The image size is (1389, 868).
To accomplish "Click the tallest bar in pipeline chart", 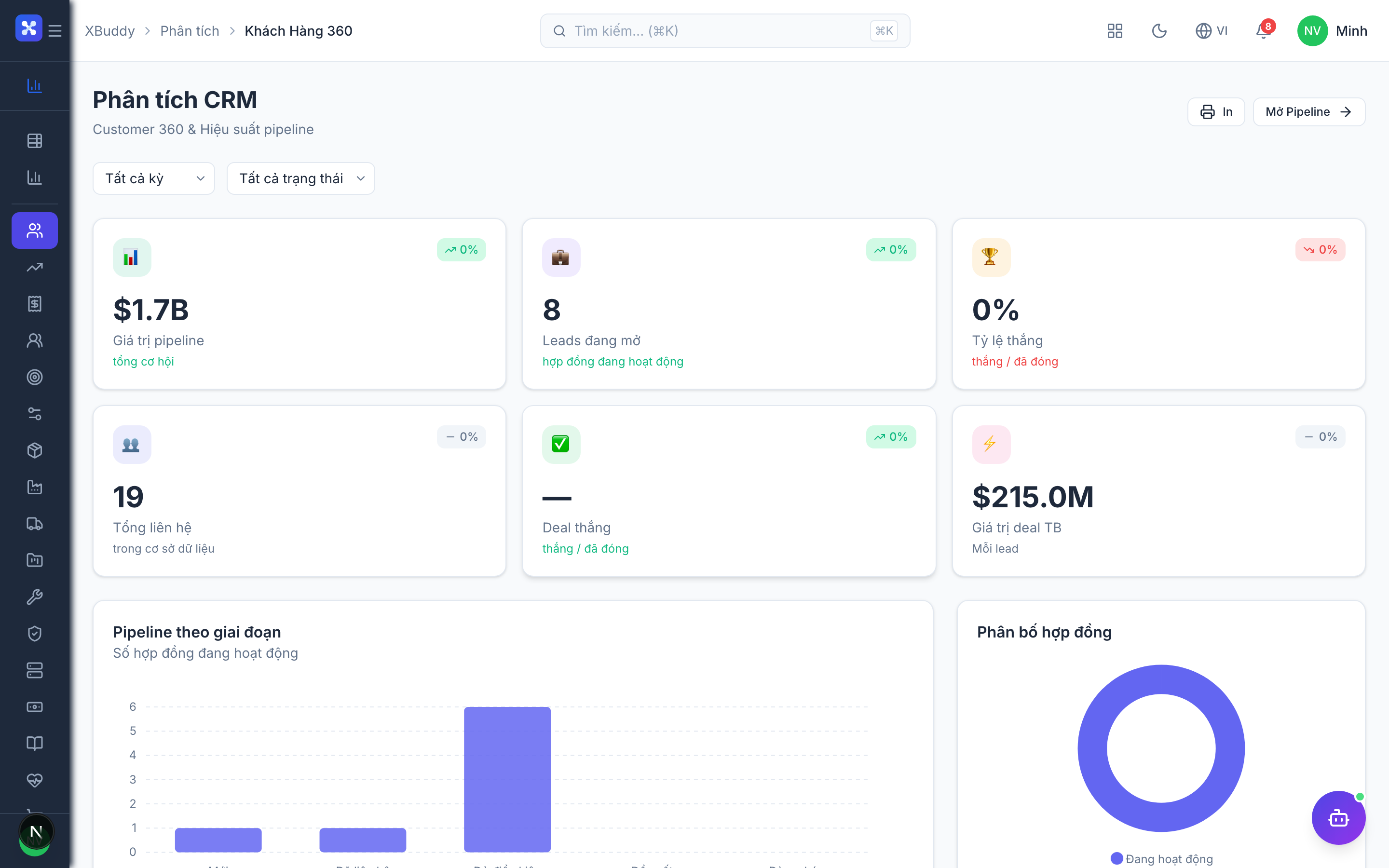I will point(507,779).
